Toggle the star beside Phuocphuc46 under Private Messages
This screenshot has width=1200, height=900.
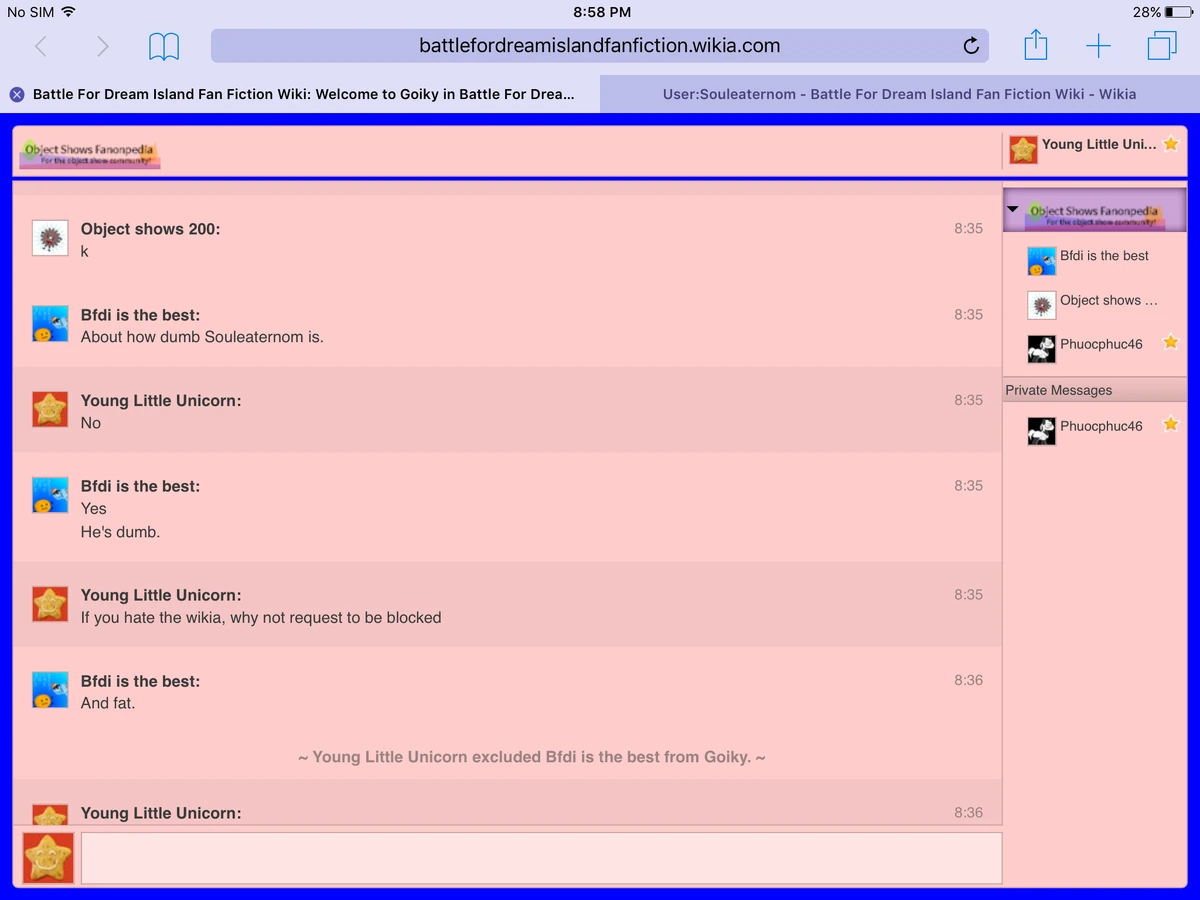click(x=1170, y=425)
